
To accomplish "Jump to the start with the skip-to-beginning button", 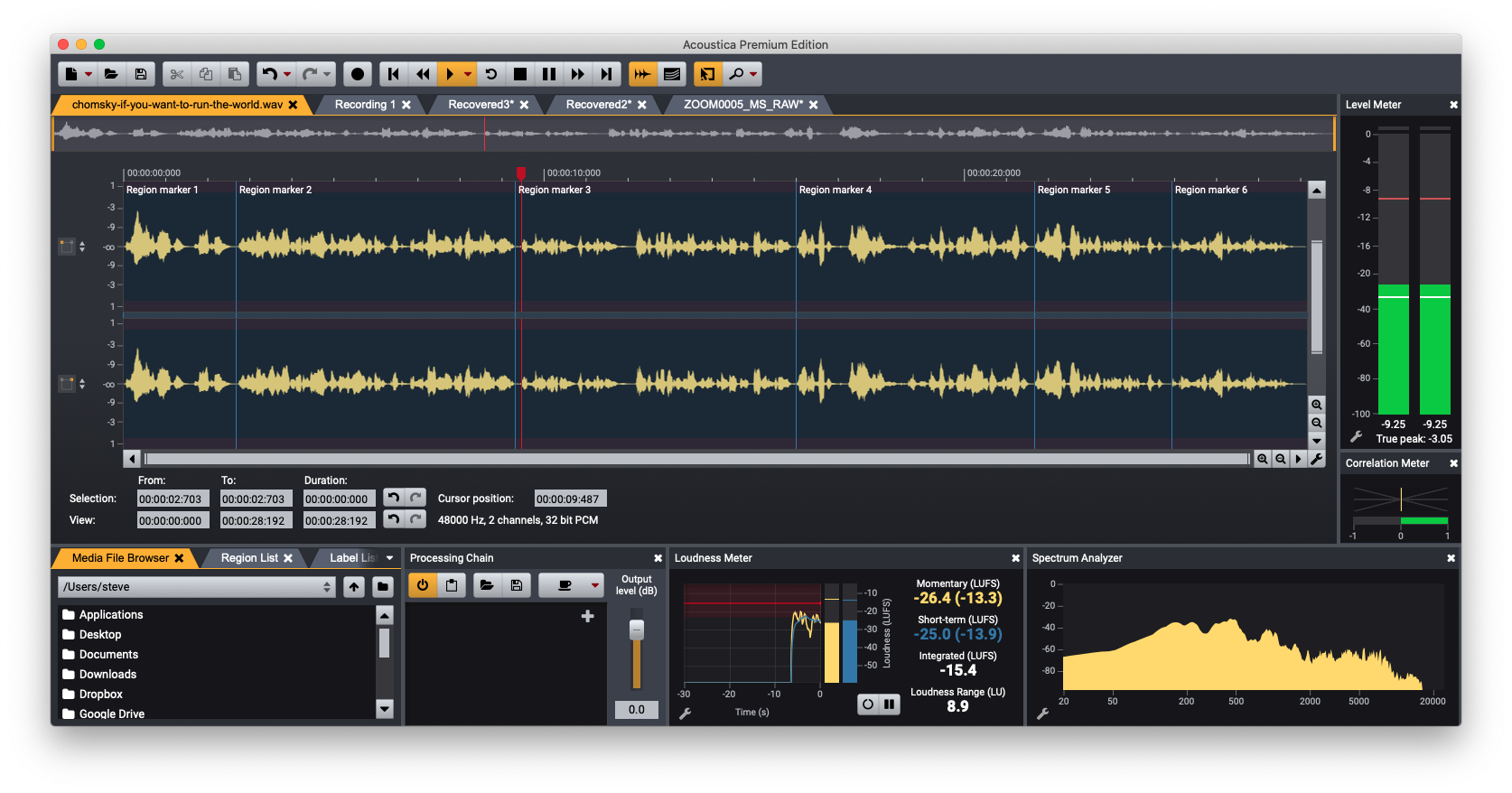I will click(x=393, y=74).
